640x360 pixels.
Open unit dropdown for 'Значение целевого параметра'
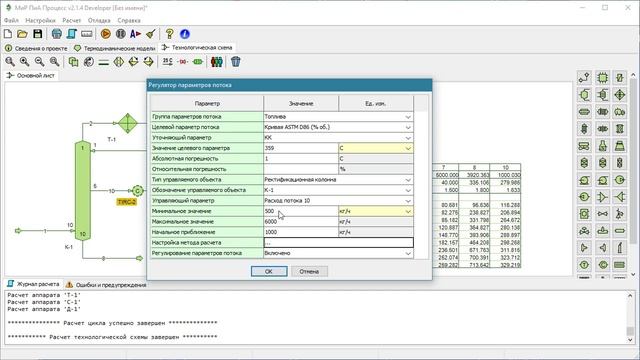click(408, 148)
